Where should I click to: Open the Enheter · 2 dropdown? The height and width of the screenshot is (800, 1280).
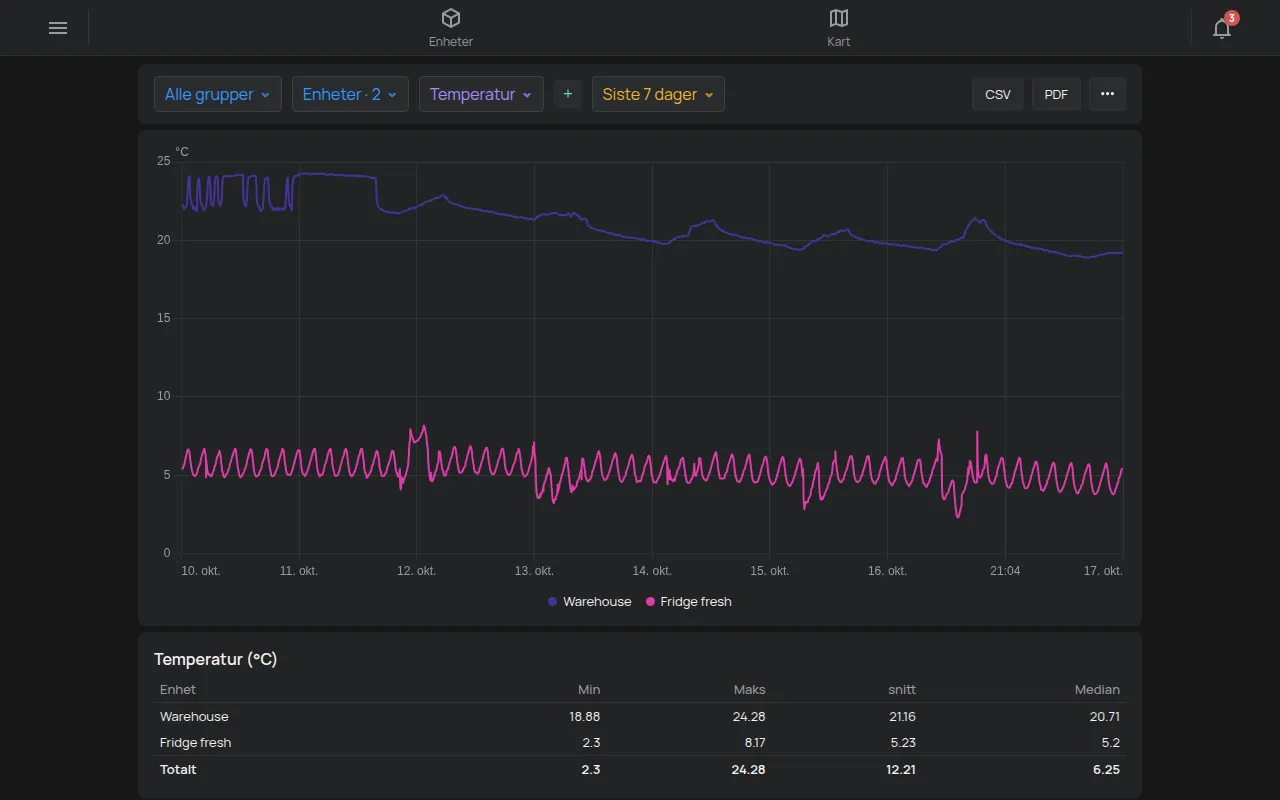tap(350, 94)
